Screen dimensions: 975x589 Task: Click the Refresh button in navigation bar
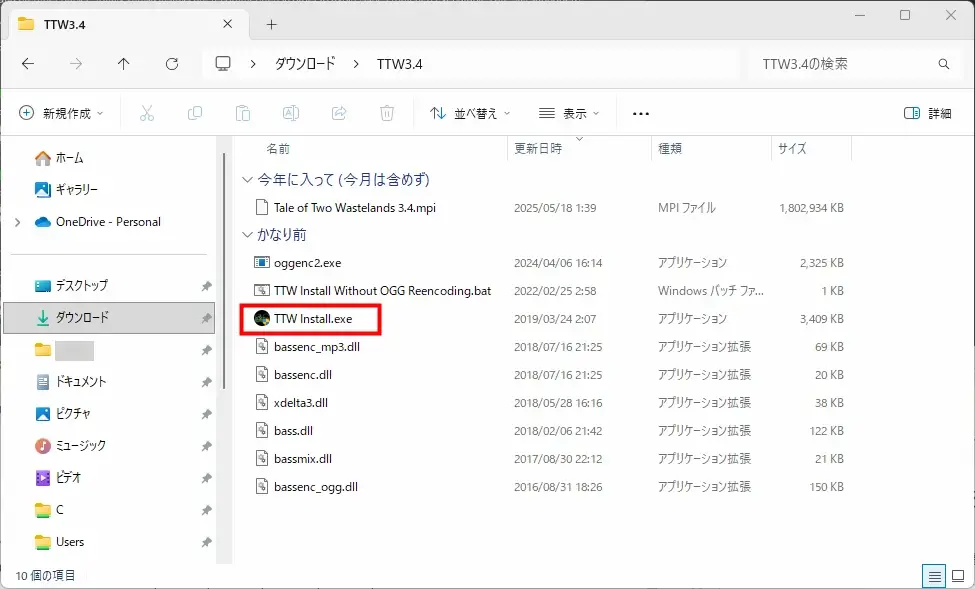[172, 64]
